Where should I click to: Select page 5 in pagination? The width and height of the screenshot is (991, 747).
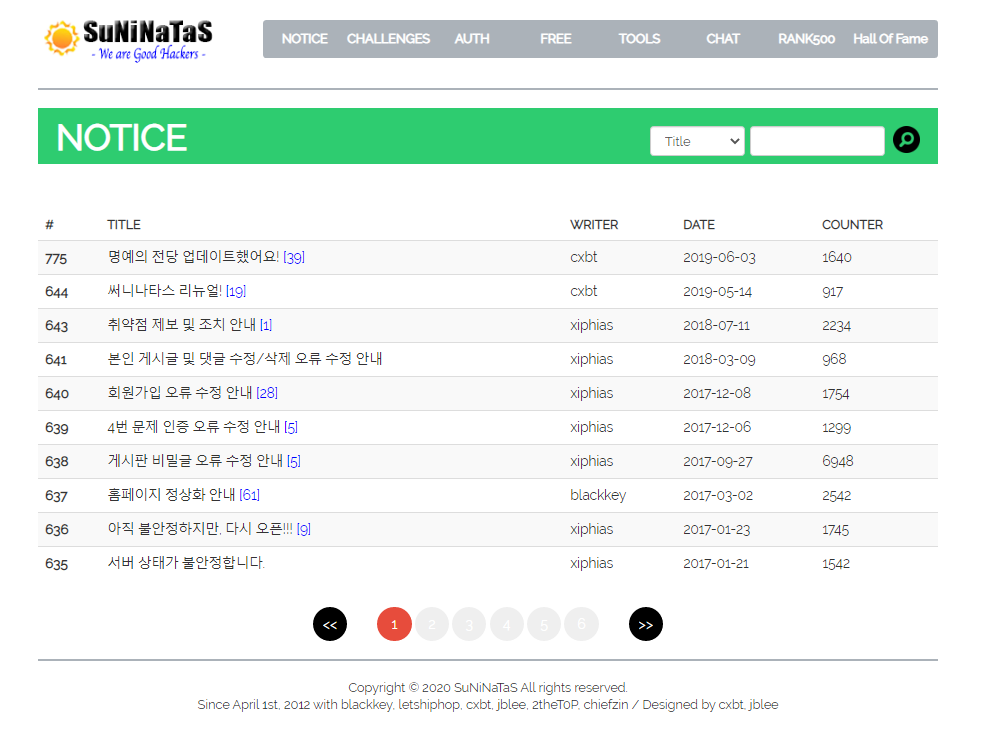(544, 624)
